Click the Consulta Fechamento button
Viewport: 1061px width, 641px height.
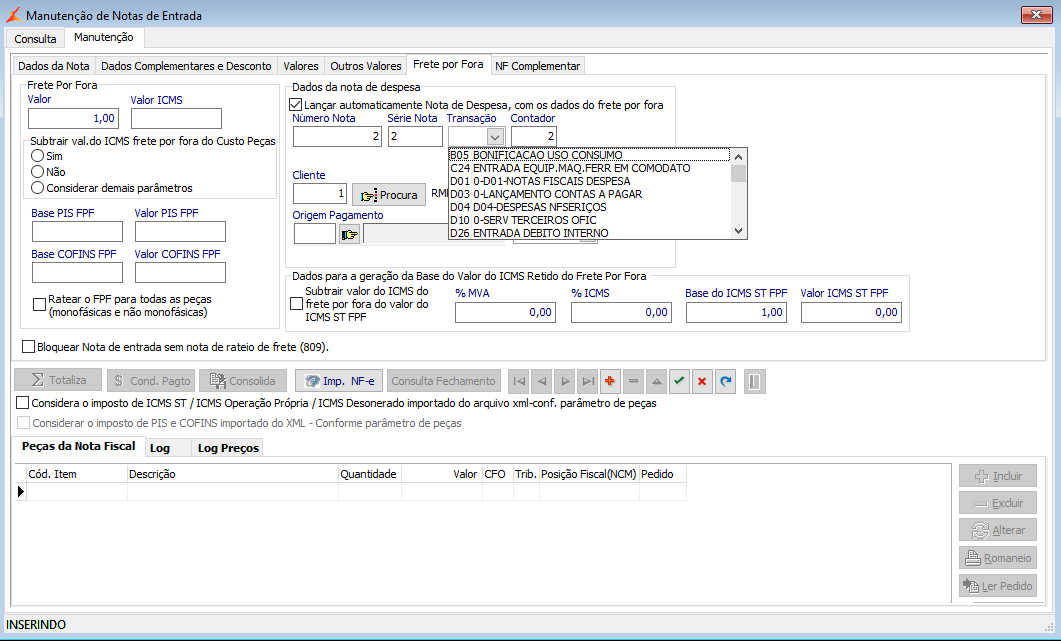(444, 381)
